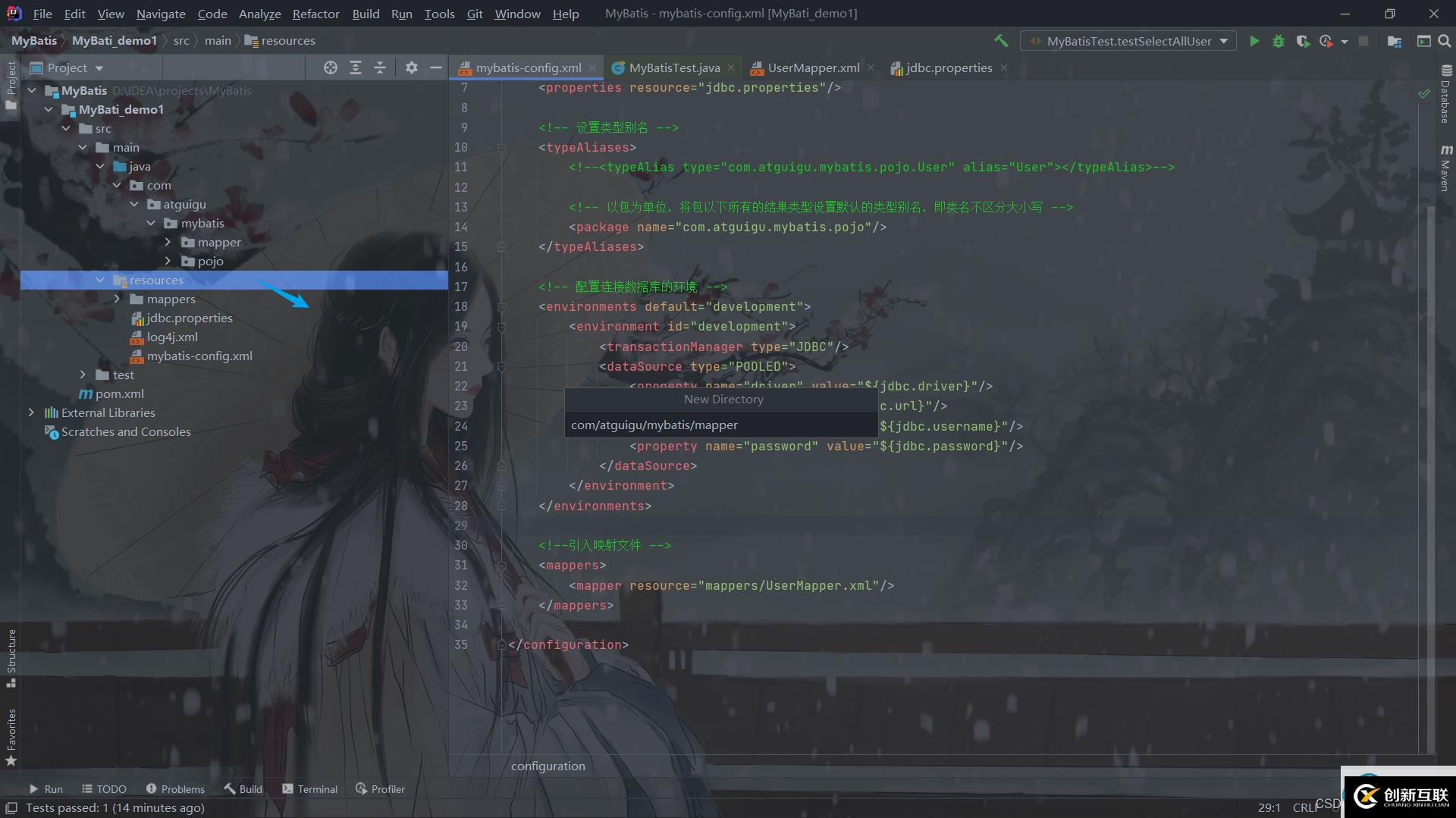This screenshot has height=818, width=1456.
Task: Open the Profiler tool window at bottom
Action: click(x=380, y=789)
